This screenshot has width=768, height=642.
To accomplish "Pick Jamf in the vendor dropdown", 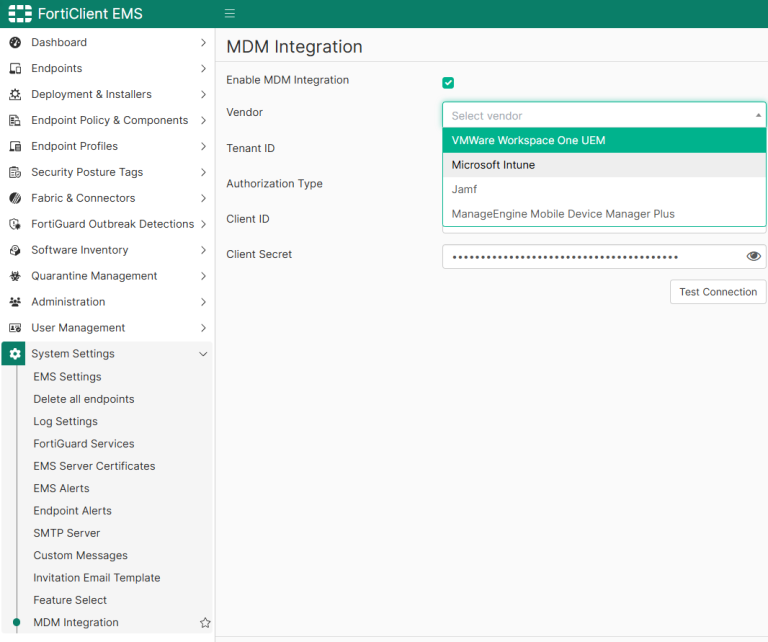I will coord(604,190).
